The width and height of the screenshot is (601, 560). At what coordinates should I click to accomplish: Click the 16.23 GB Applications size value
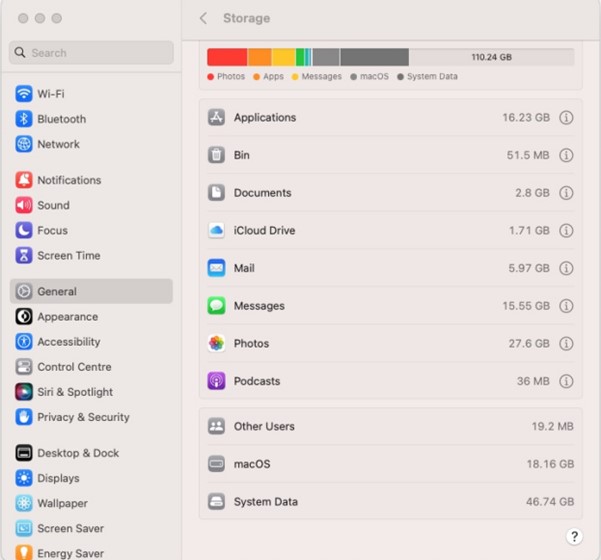(x=526, y=117)
